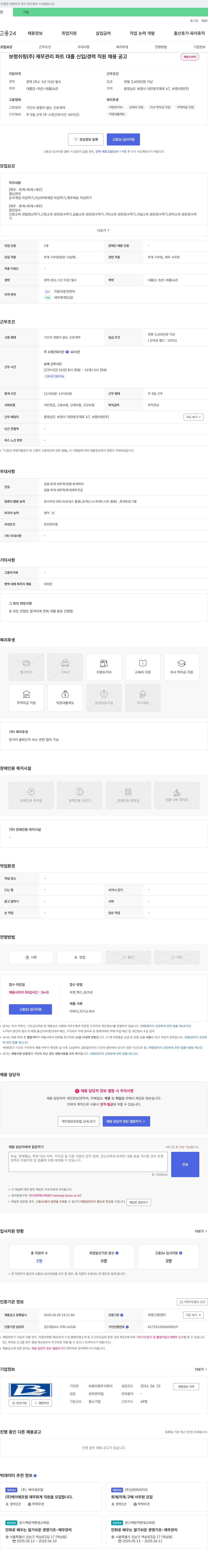Click the 기타 selection step in 전형방법
The height and width of the screenshot is (1568, 208).
[x=176, y=957]
